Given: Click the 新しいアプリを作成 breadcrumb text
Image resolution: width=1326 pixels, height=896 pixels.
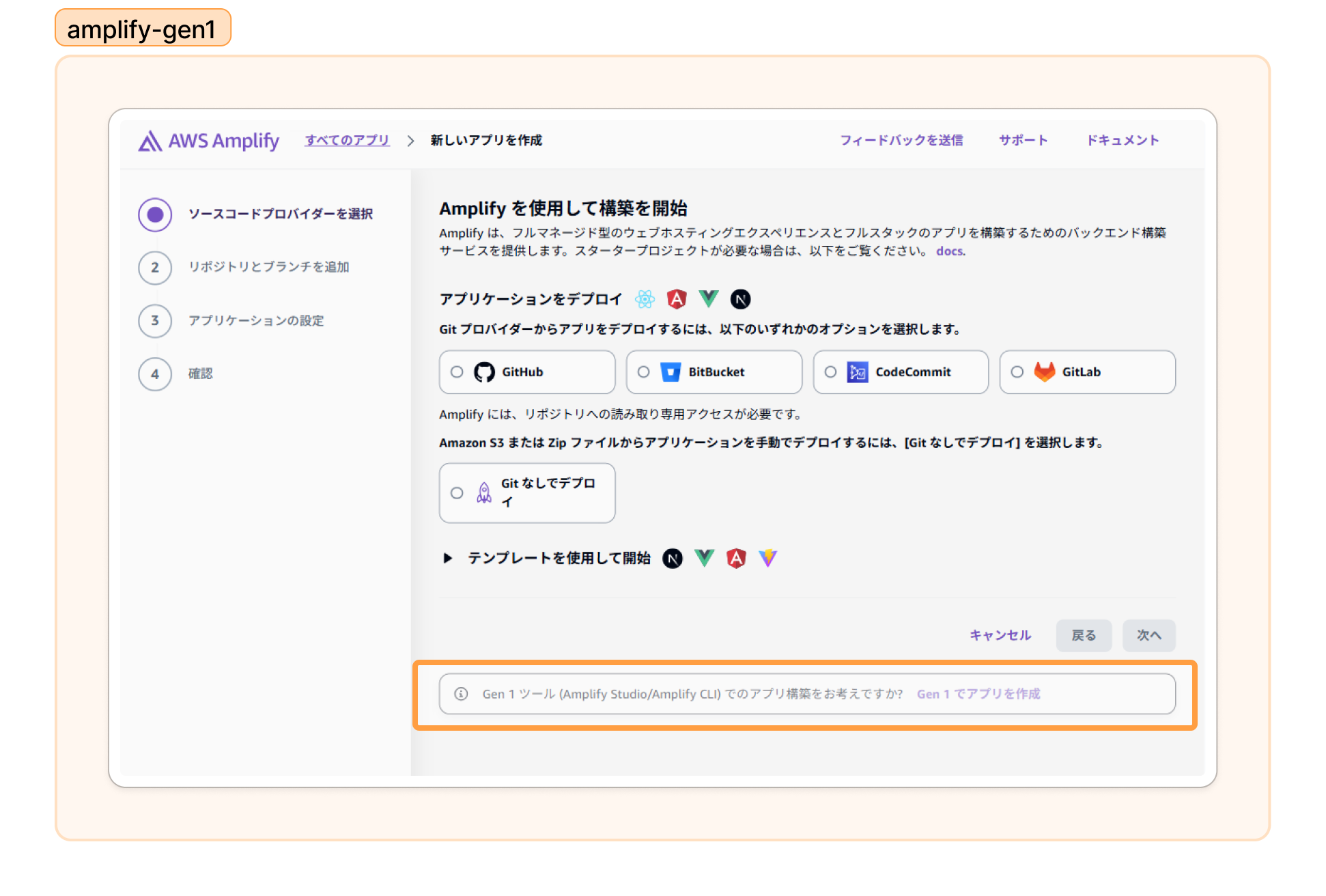Looking at the screenshot, I should coord(486,141).
